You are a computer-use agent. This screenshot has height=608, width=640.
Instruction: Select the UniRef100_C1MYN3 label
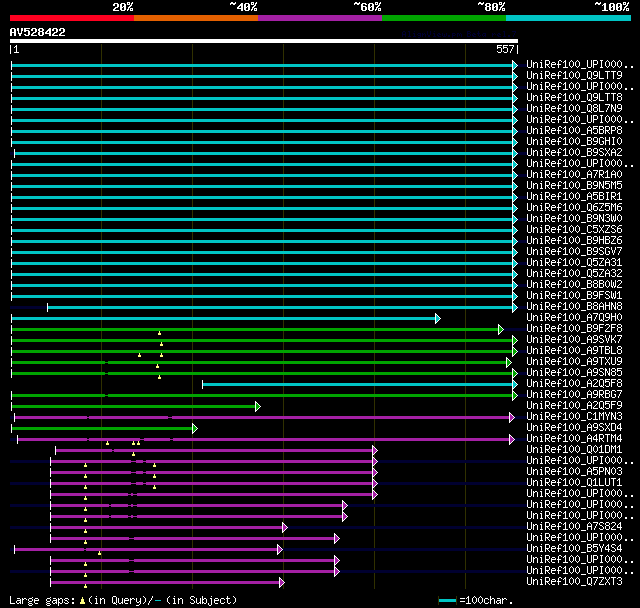pyautogui.click(x=574, y=417)
